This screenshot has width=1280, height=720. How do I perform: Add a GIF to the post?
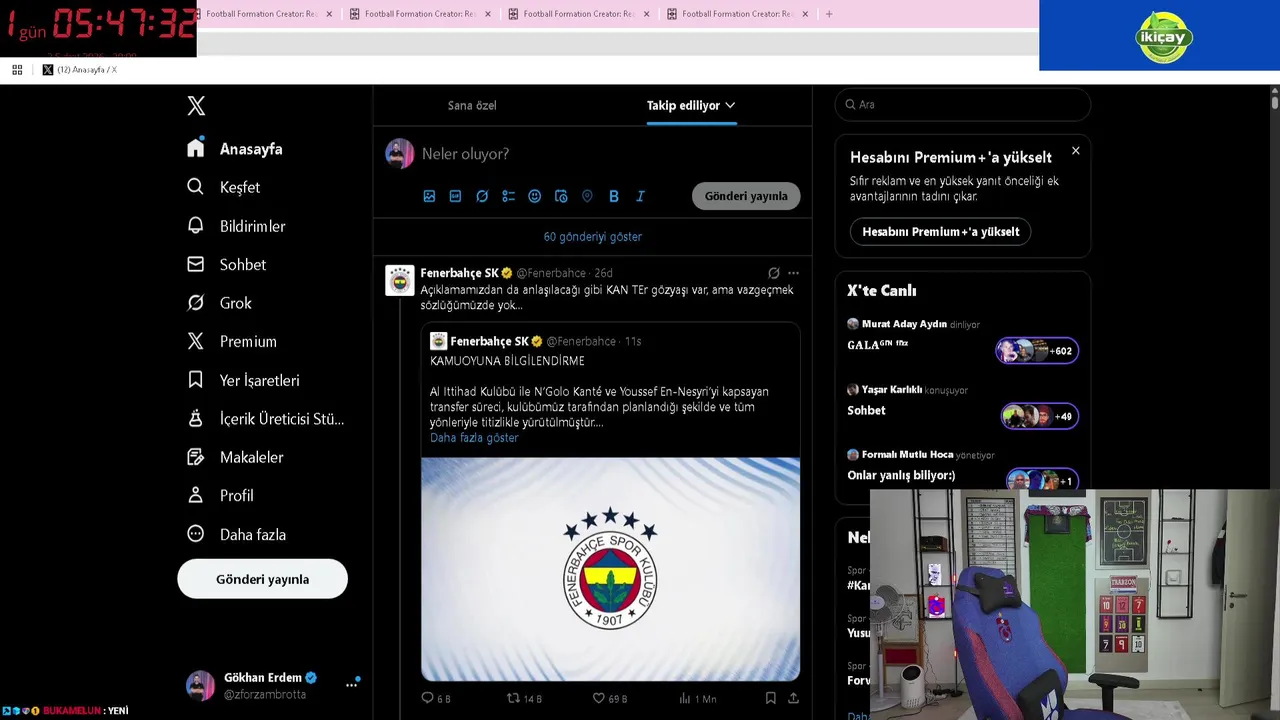pos(455,196)
